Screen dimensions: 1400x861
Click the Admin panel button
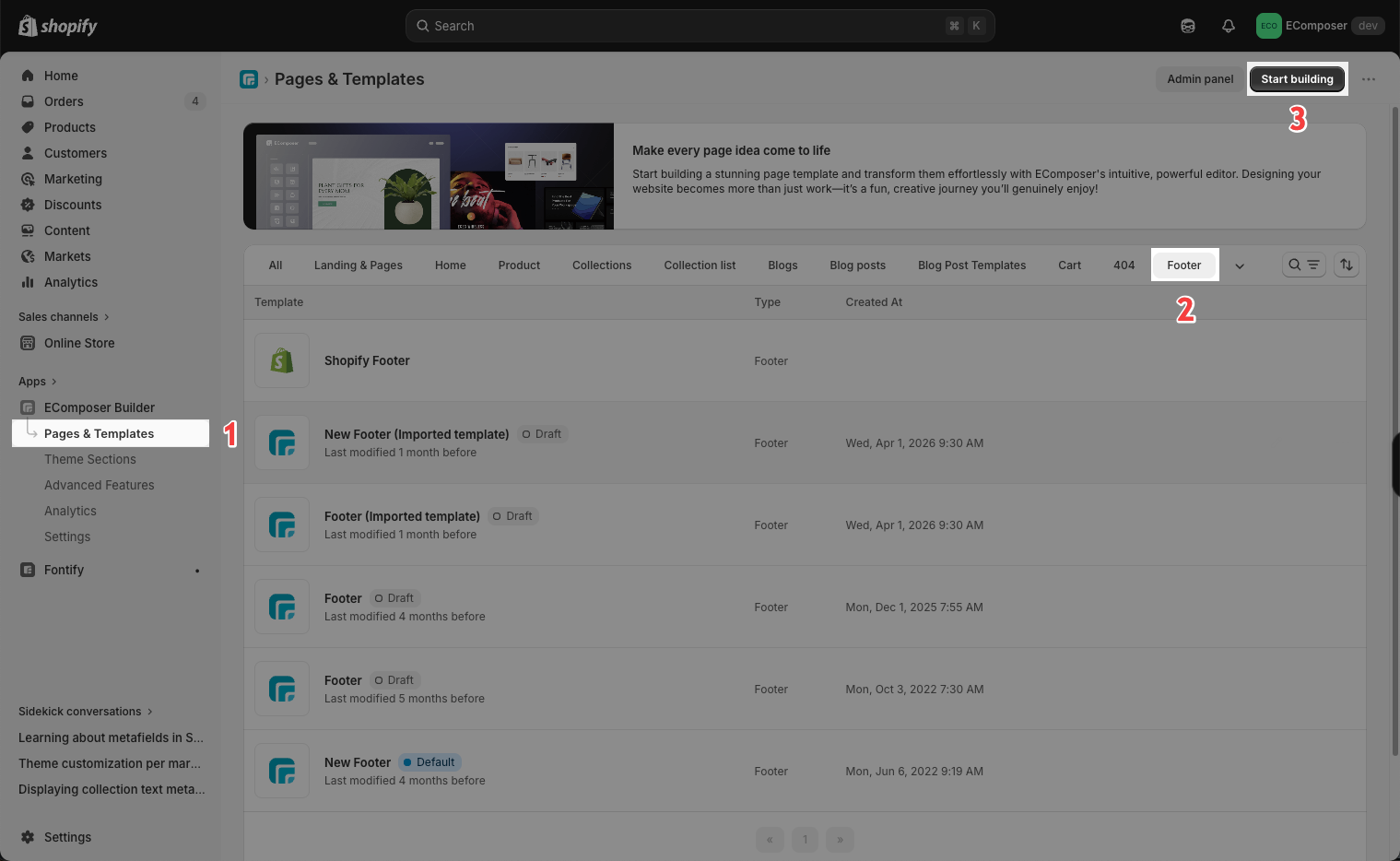pos(1200,79)
